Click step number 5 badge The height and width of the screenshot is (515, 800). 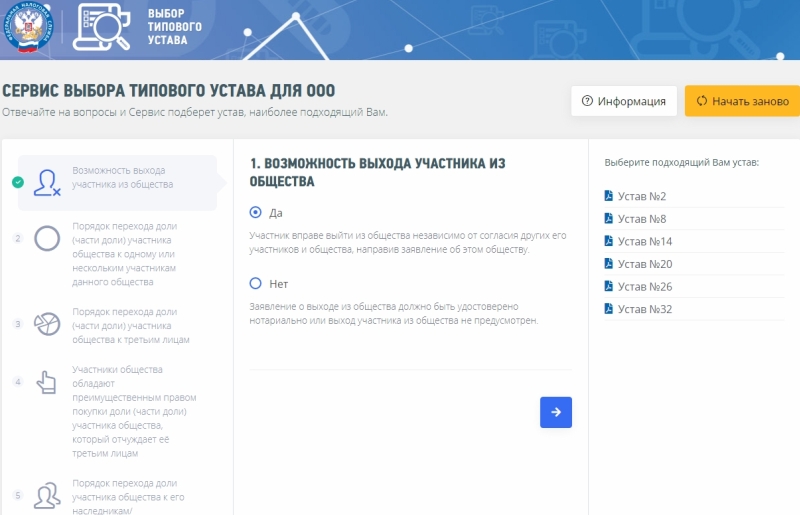[x=18, y=495]
